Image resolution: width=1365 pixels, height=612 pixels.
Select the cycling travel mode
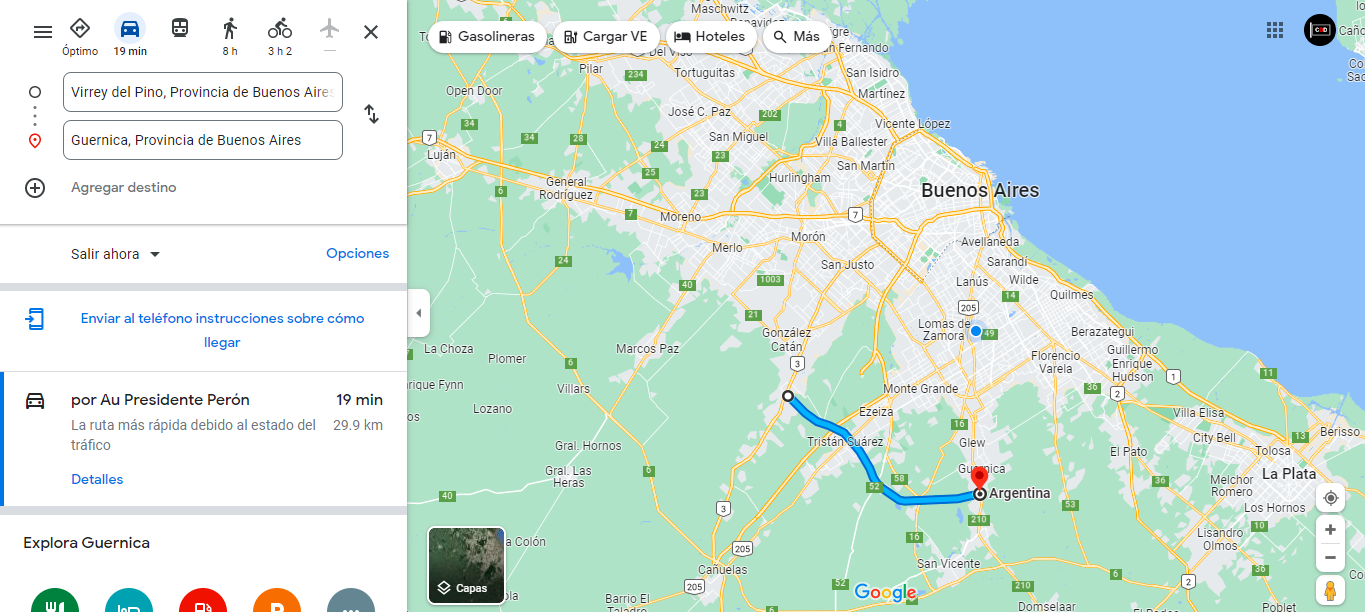click(280, 35)
